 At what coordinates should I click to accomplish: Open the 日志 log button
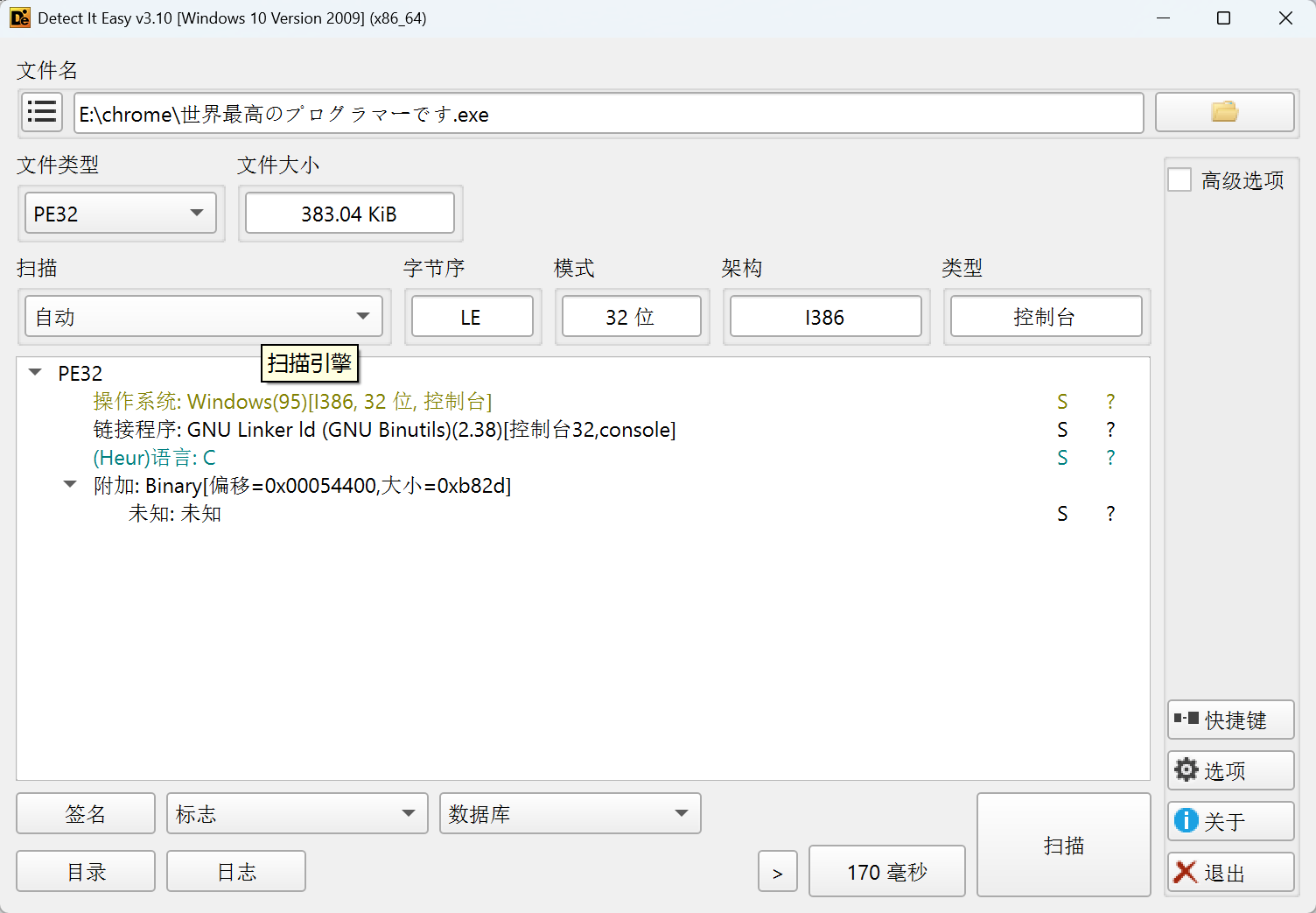click(236, 872)
